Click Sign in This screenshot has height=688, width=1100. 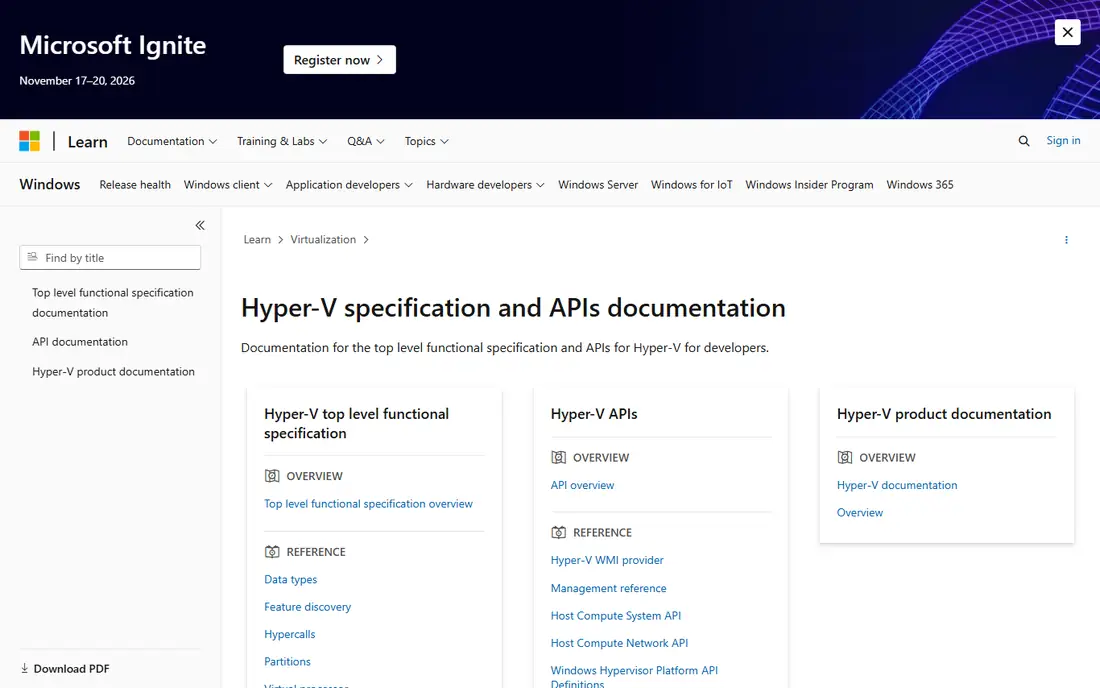pos(1063,140)
